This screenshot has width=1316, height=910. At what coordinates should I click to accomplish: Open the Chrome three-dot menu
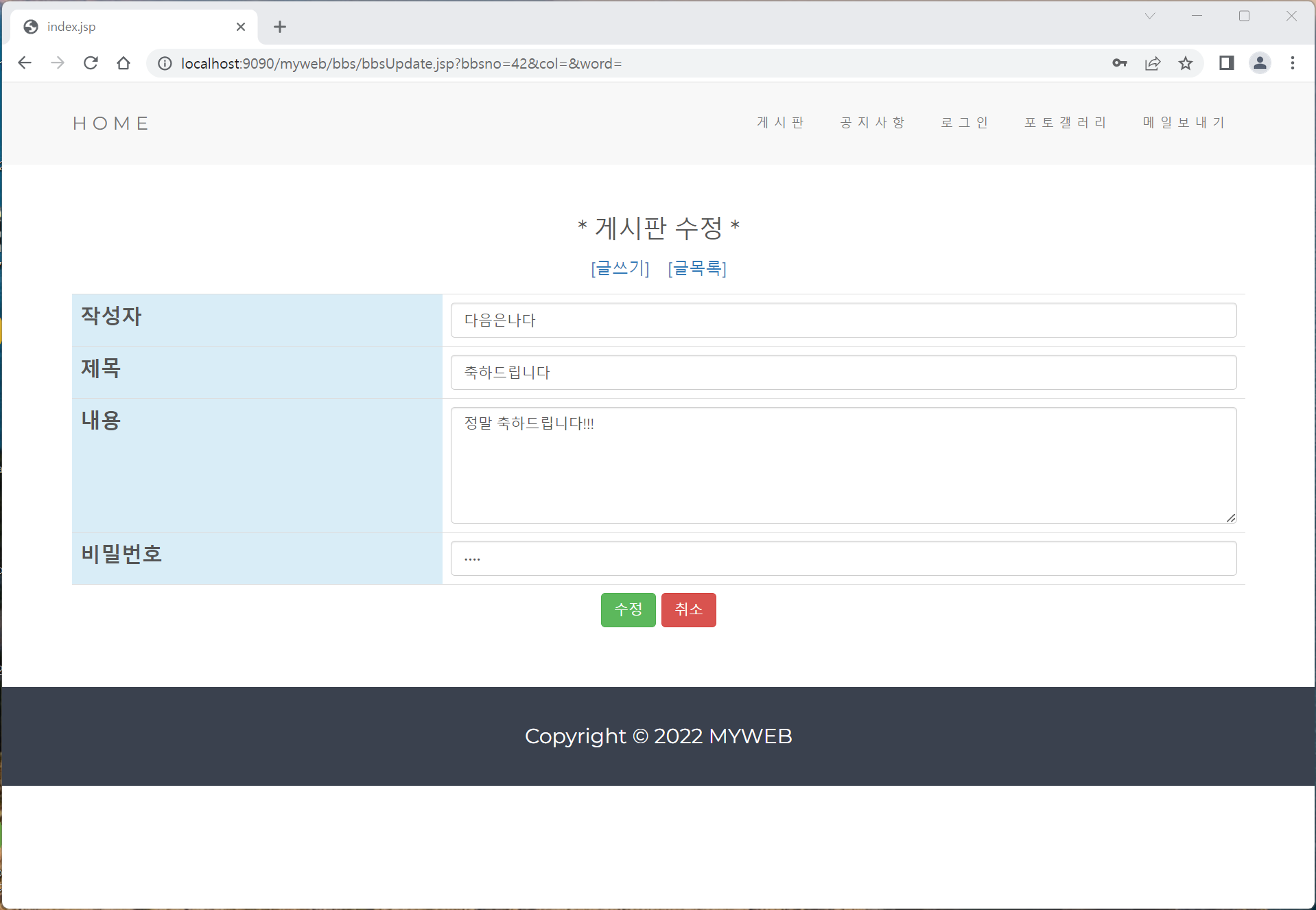coord(1293,63)
